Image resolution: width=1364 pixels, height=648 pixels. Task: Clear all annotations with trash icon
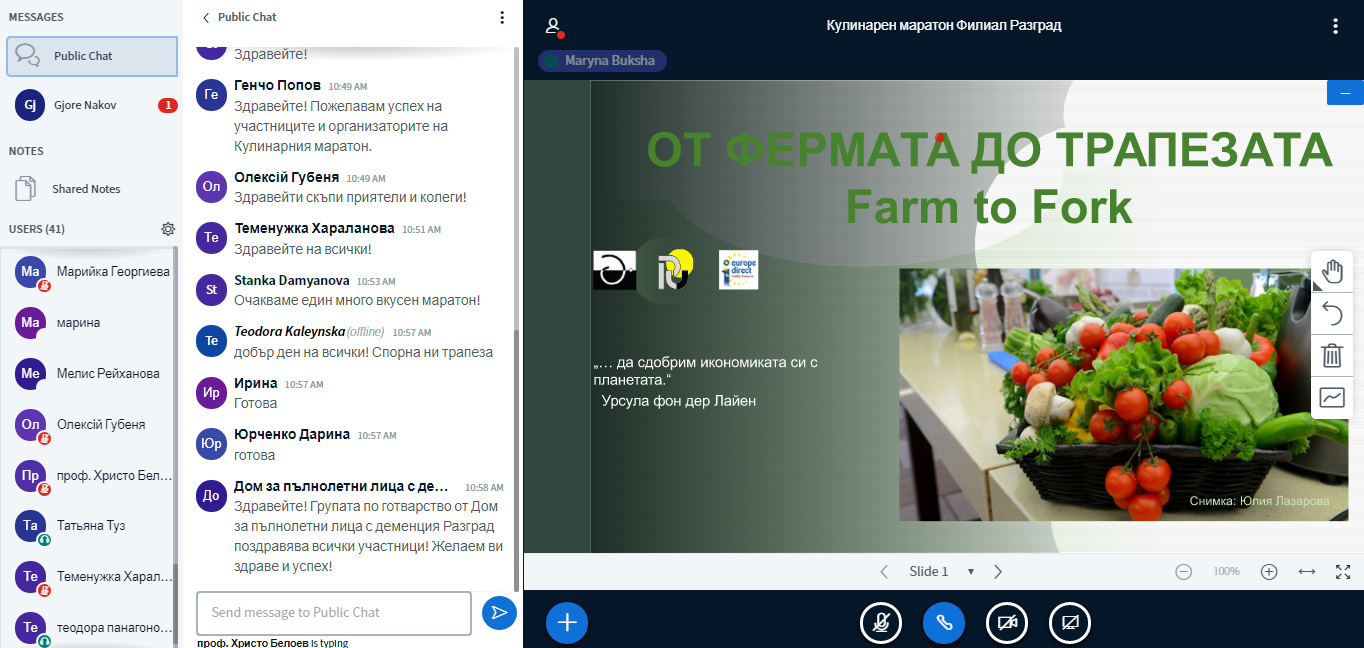(1332, 355)
